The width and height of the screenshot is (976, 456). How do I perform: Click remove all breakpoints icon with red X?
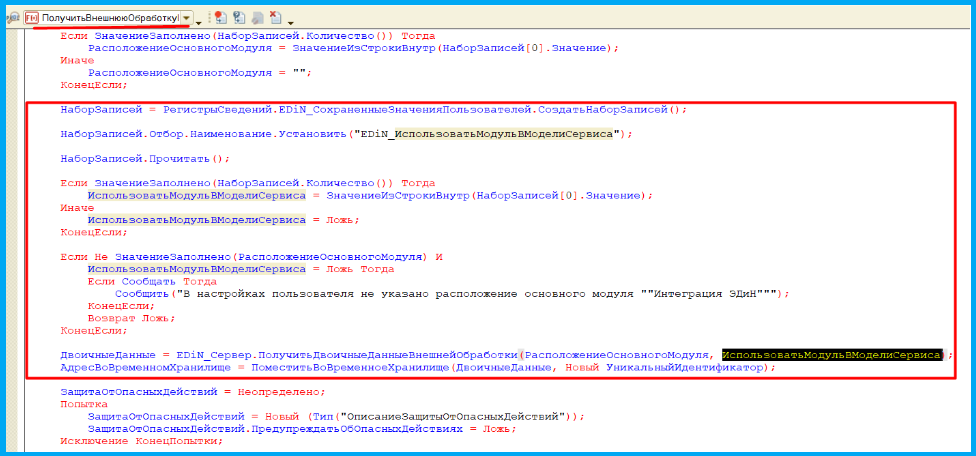pyautogui.click(x=274, y=18)
